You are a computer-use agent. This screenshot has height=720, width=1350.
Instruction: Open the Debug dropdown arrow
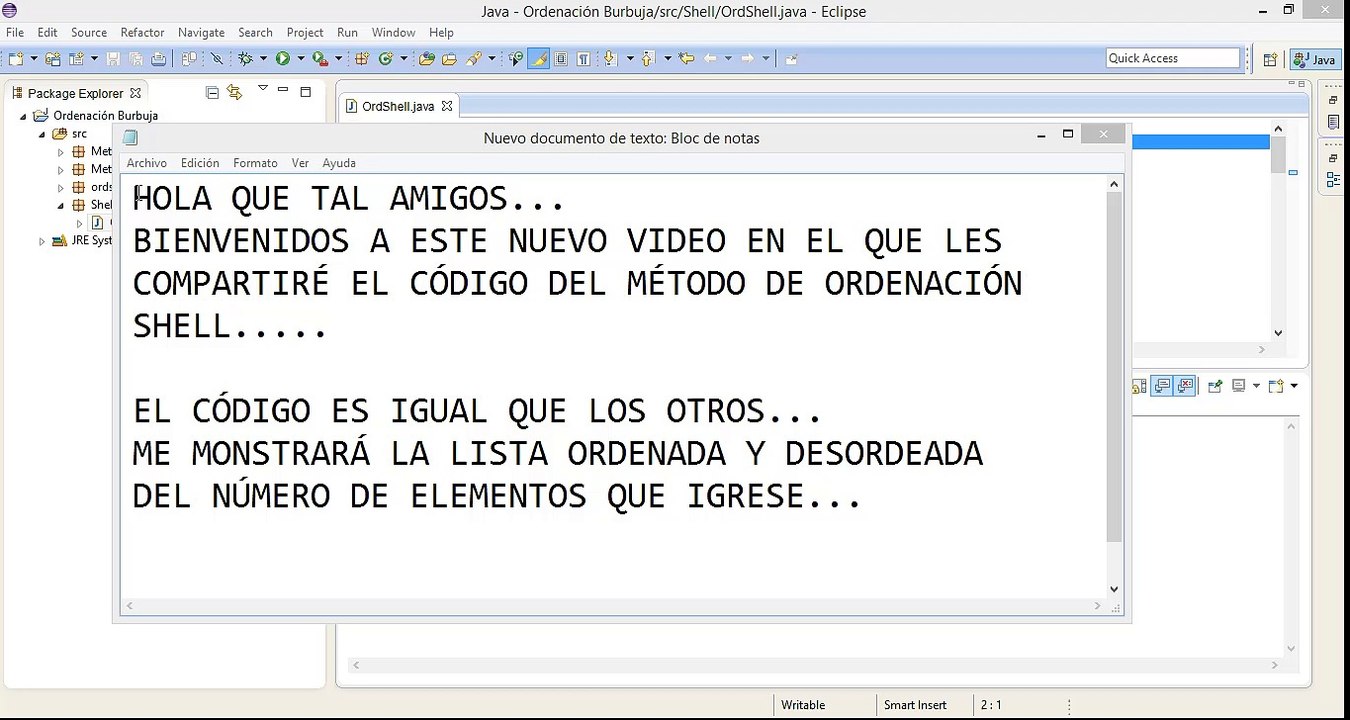[263, 59]
